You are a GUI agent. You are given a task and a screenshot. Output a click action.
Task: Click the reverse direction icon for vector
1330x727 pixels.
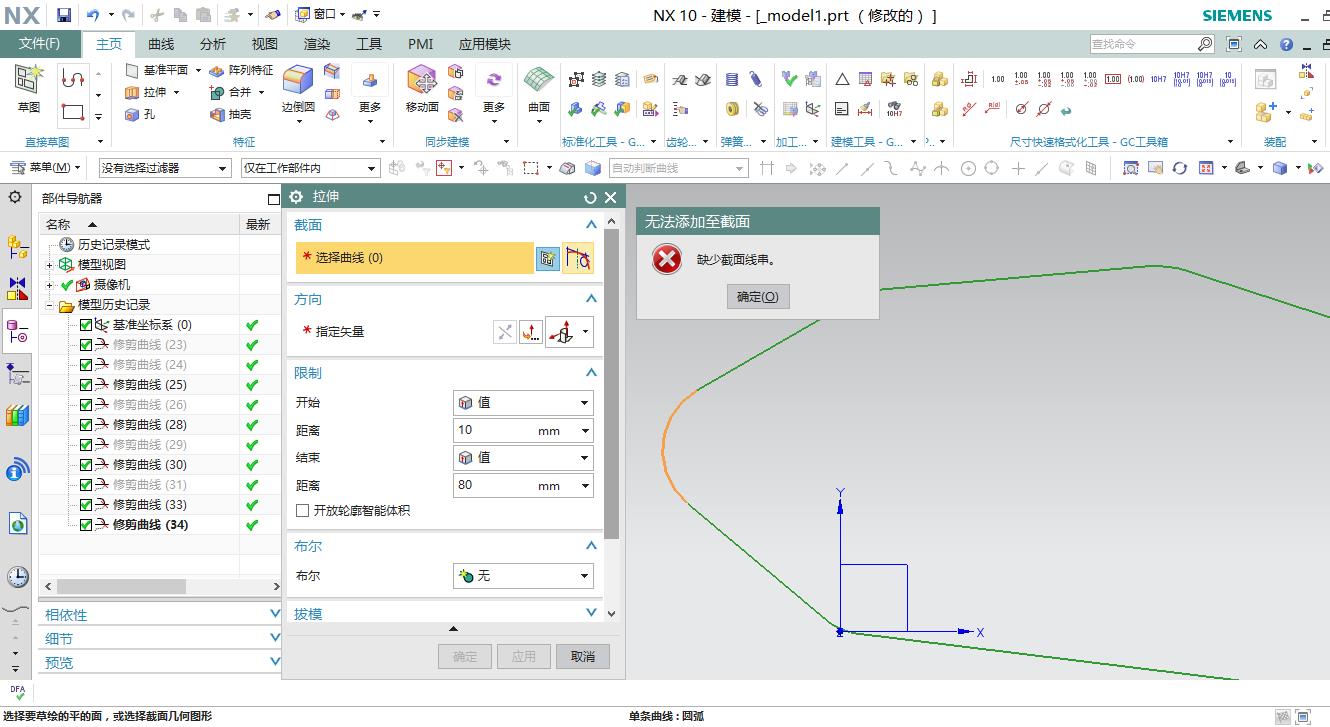click(x=505, y=332)
